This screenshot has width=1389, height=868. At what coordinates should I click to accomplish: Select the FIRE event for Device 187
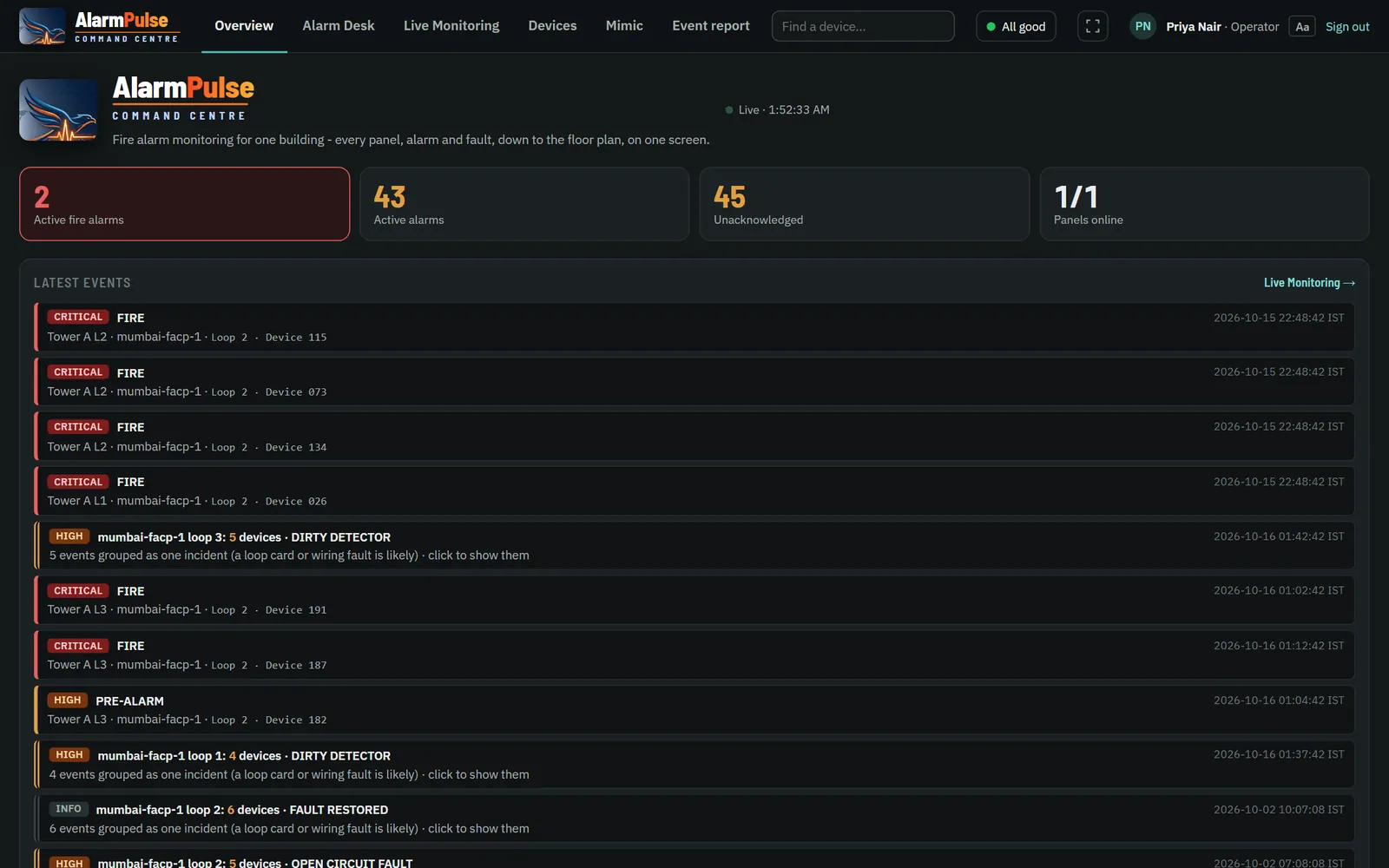tap(694, 655)
